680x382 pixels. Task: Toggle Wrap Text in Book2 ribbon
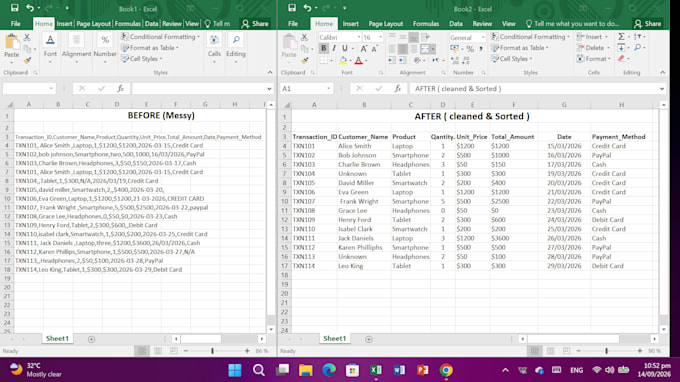click(425, 37)
